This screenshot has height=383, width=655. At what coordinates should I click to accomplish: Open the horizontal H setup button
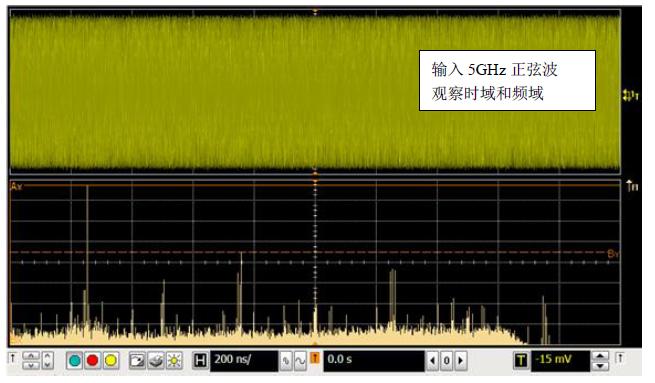click(x=200, y=360)
